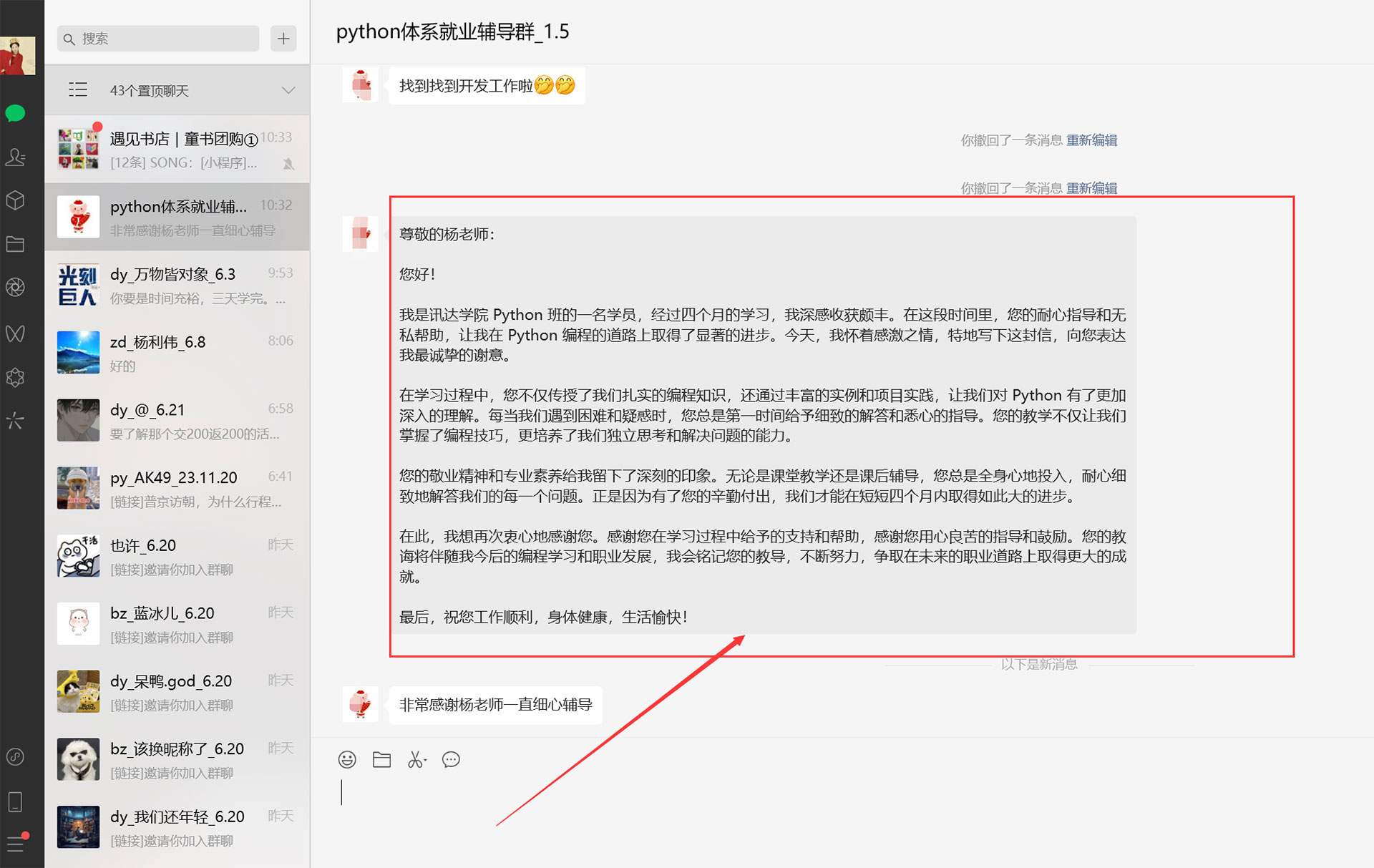This screenshot has height=868, width=1374.
Task: Open Favorites cube icon in sidebar
Action: (x=15, y=200)
